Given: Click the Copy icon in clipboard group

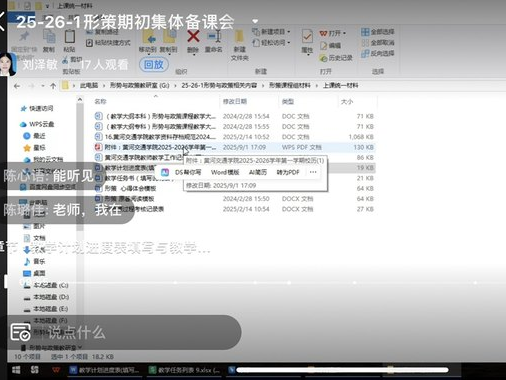Looking at the screenshot, I should [49, 36].
